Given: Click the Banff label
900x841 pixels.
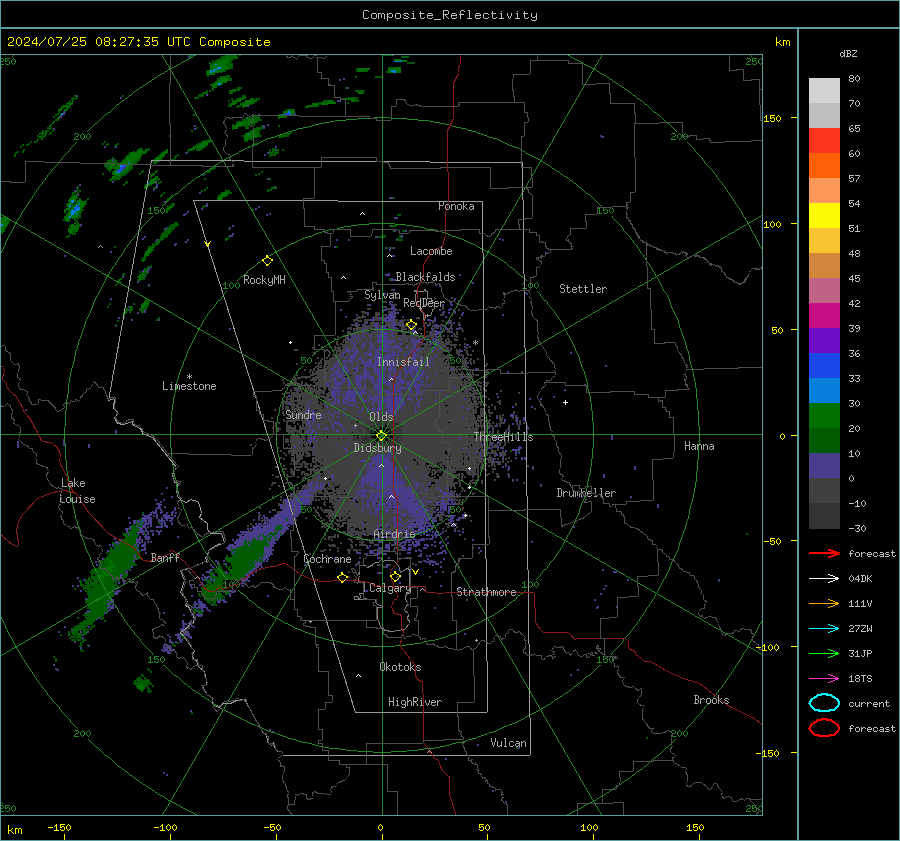Looking at the screenshot, I should tap(165, 557).
